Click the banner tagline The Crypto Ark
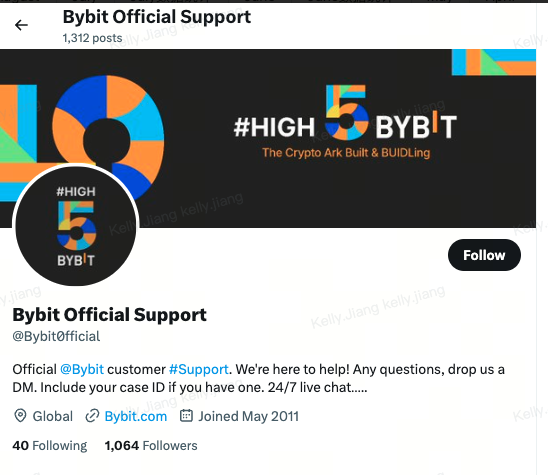548x475 pixels. click(346, 153)
